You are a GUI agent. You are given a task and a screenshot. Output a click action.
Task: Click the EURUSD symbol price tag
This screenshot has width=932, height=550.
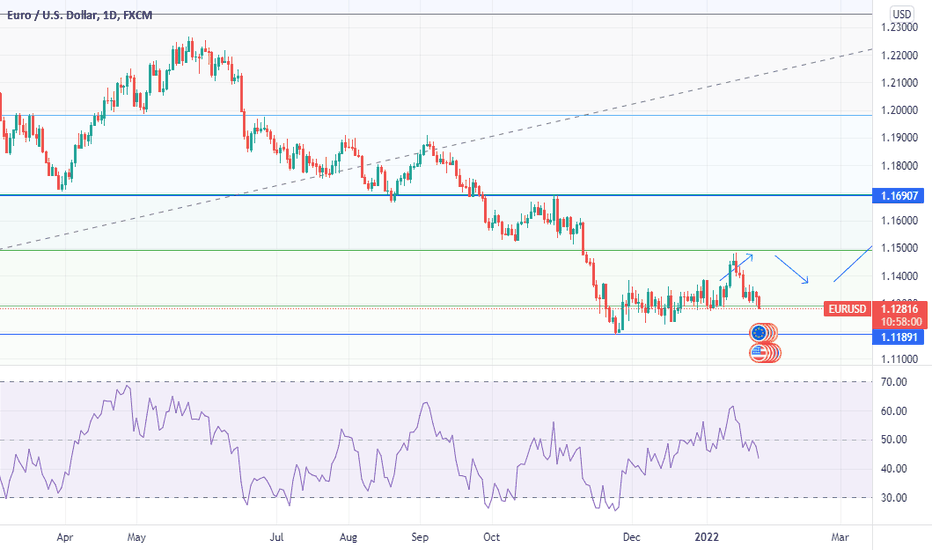[848, 309]
